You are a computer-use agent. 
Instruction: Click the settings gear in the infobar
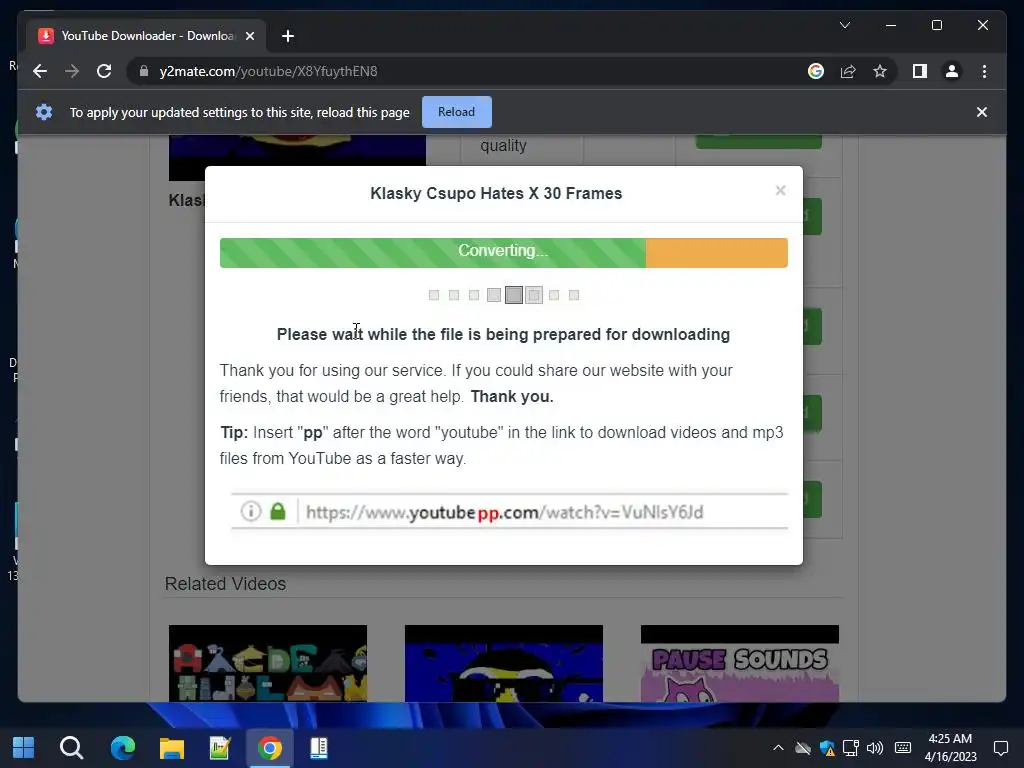(44, 112)
